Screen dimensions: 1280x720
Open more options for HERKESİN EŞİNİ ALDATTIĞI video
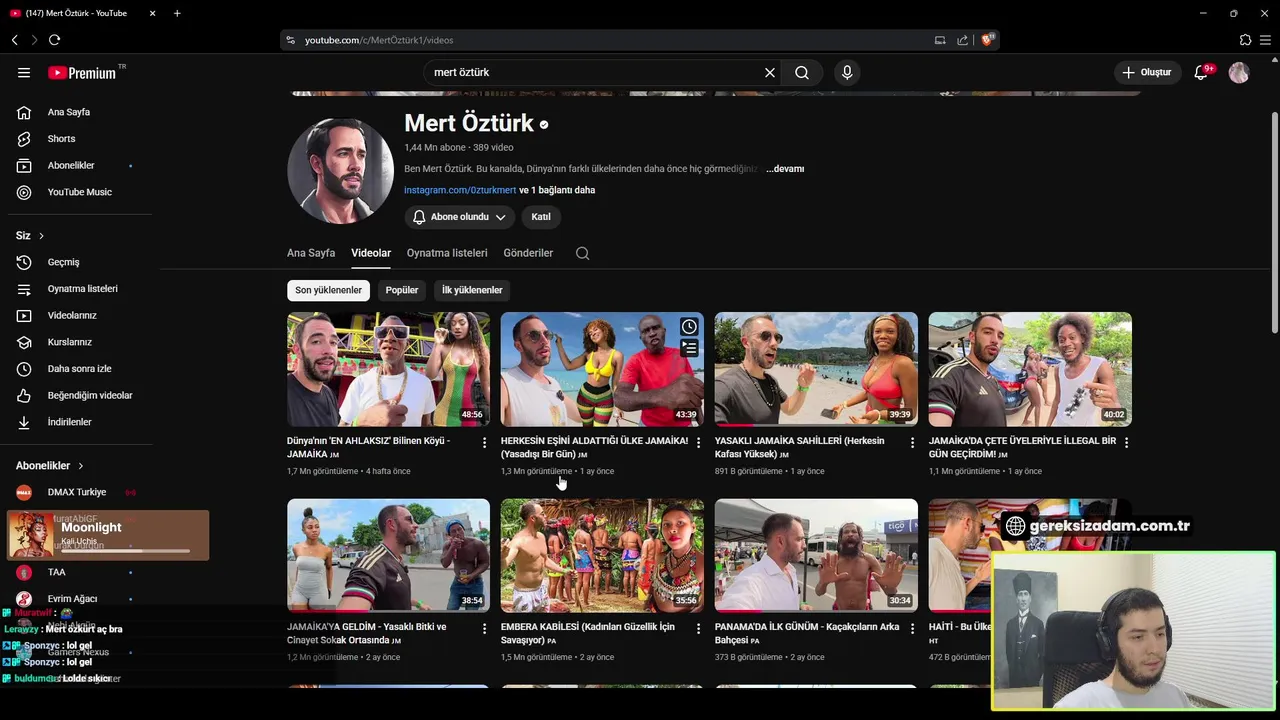tap(699, 442)
